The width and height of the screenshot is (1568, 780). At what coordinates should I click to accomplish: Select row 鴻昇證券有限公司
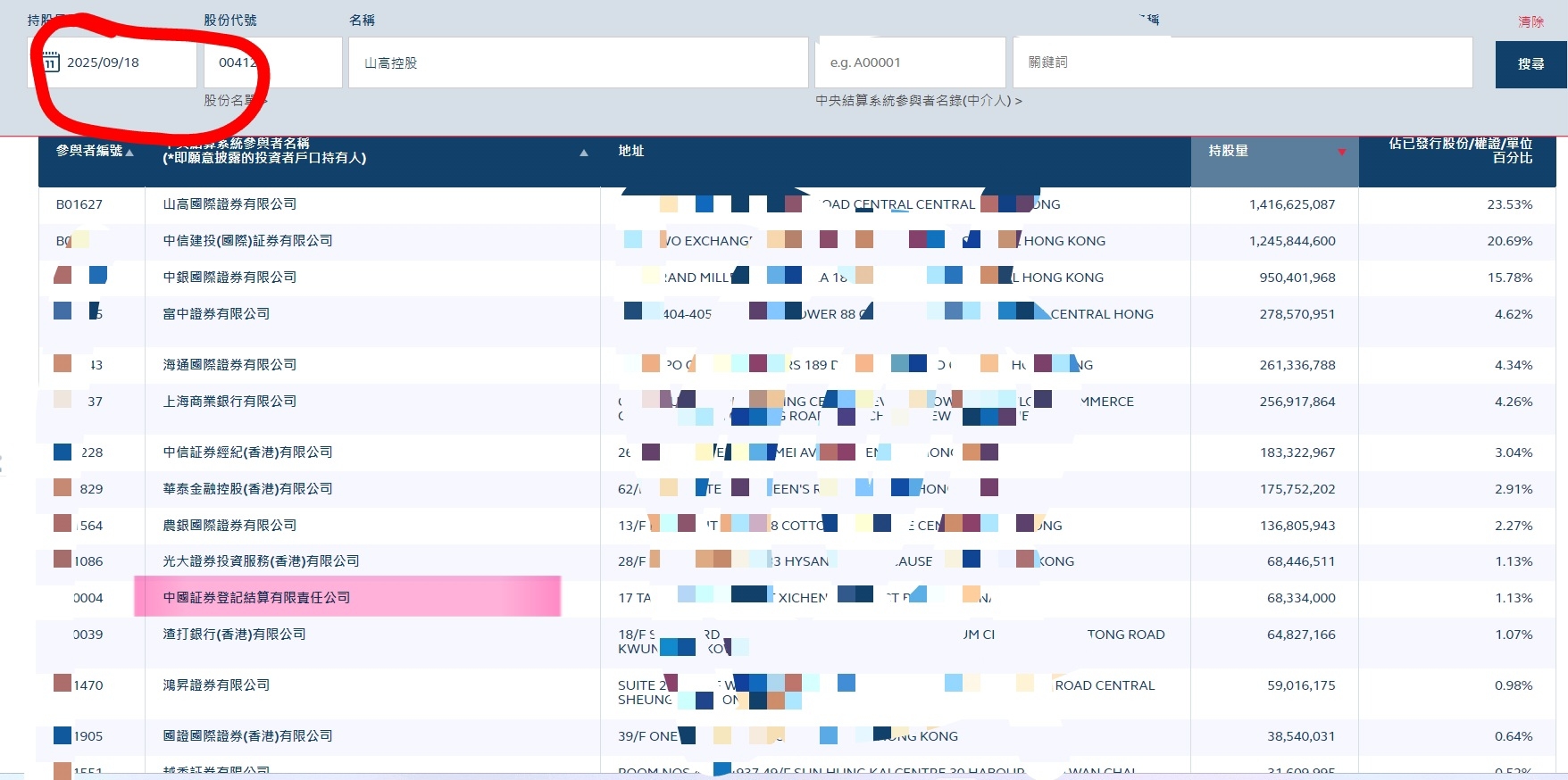point(216,685)
